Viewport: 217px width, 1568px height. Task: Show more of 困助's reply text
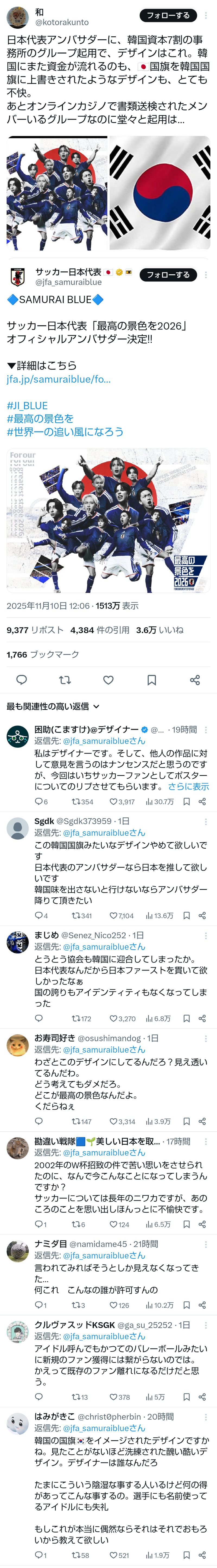189,786
